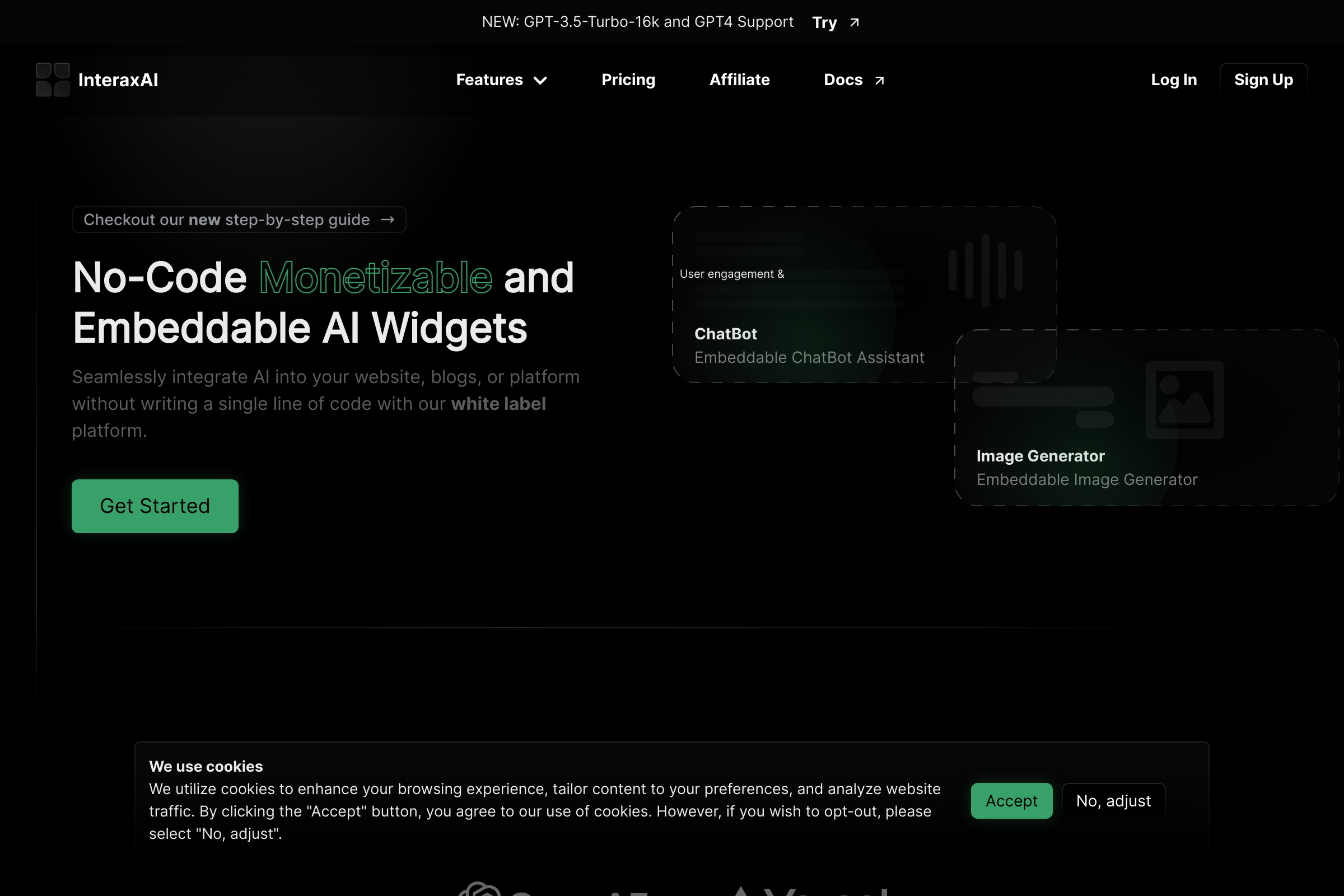This screenshot has height=896, width=1344.
Task: Open the Docs link
Action: pos(843,80)
